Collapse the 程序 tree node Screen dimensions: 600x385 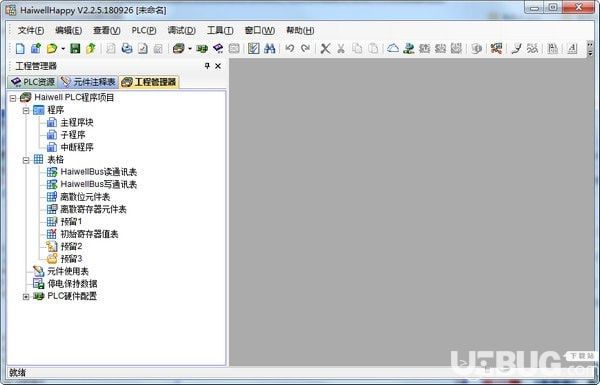[x=26, y=111]
